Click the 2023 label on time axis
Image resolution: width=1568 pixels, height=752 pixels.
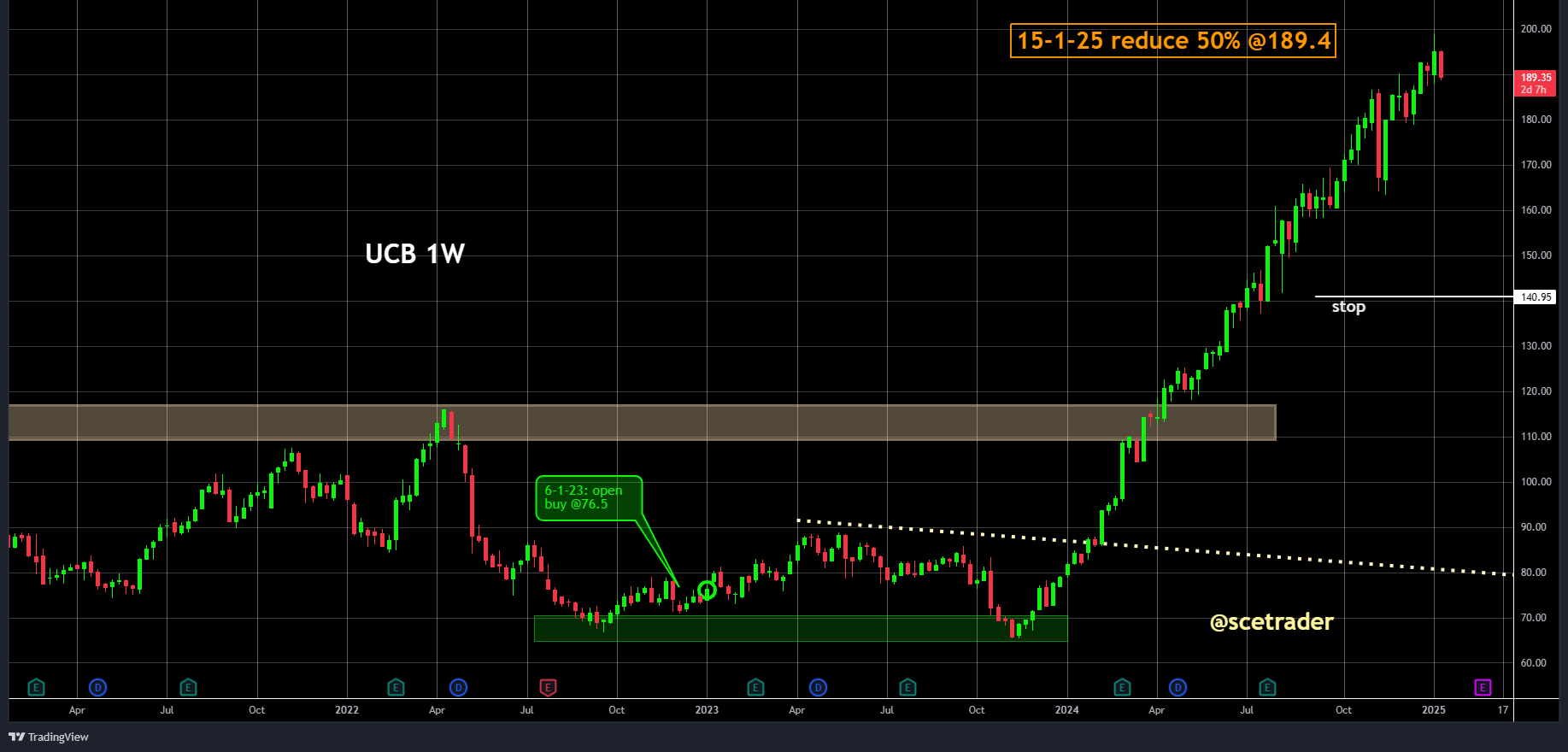point(707,710)
